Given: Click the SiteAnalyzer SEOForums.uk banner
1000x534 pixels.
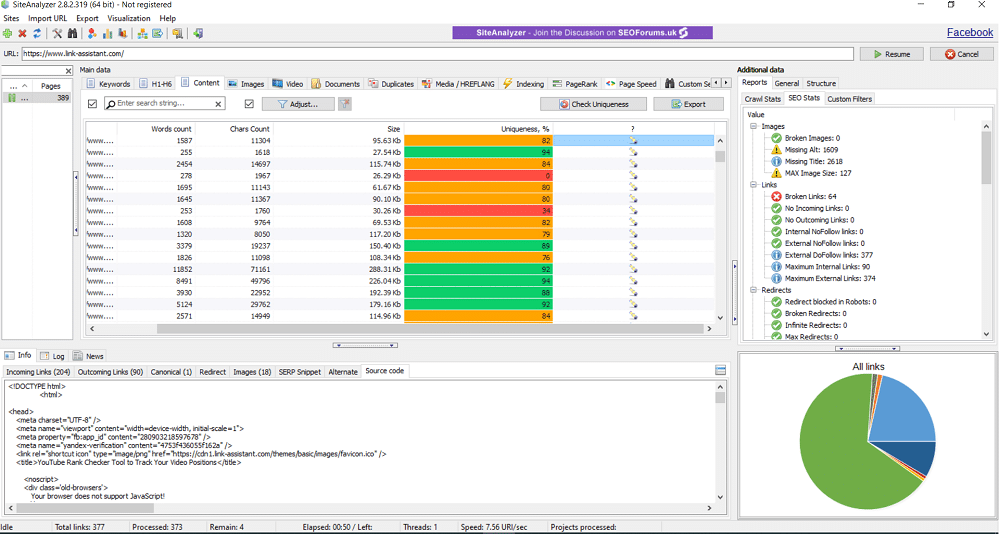Looking at the screenshot, I should [582, 33].
